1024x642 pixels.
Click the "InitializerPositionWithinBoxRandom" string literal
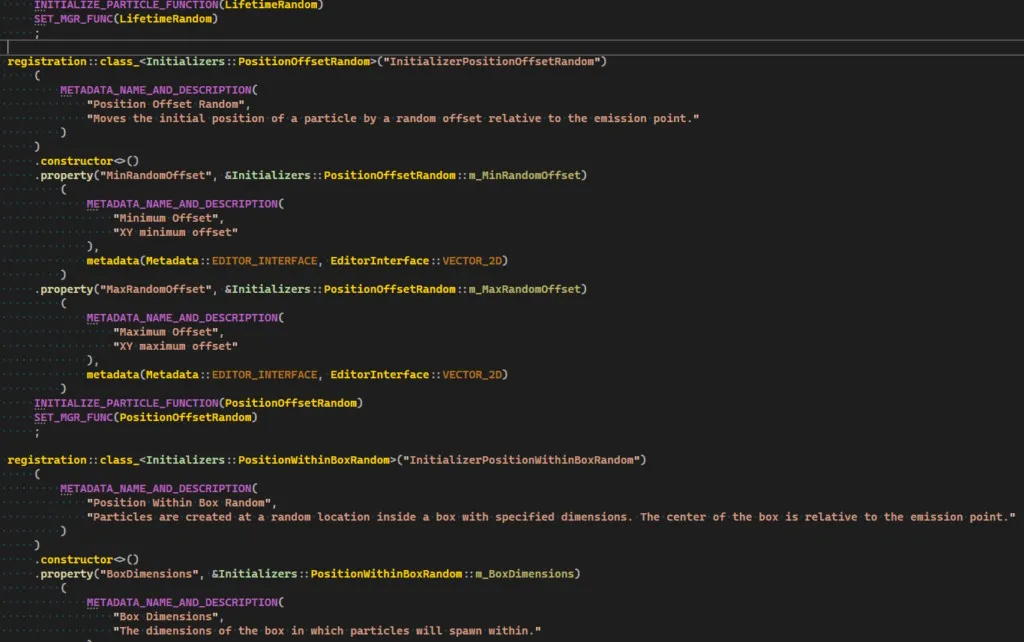pyautogui.click(x=521, y=460)
